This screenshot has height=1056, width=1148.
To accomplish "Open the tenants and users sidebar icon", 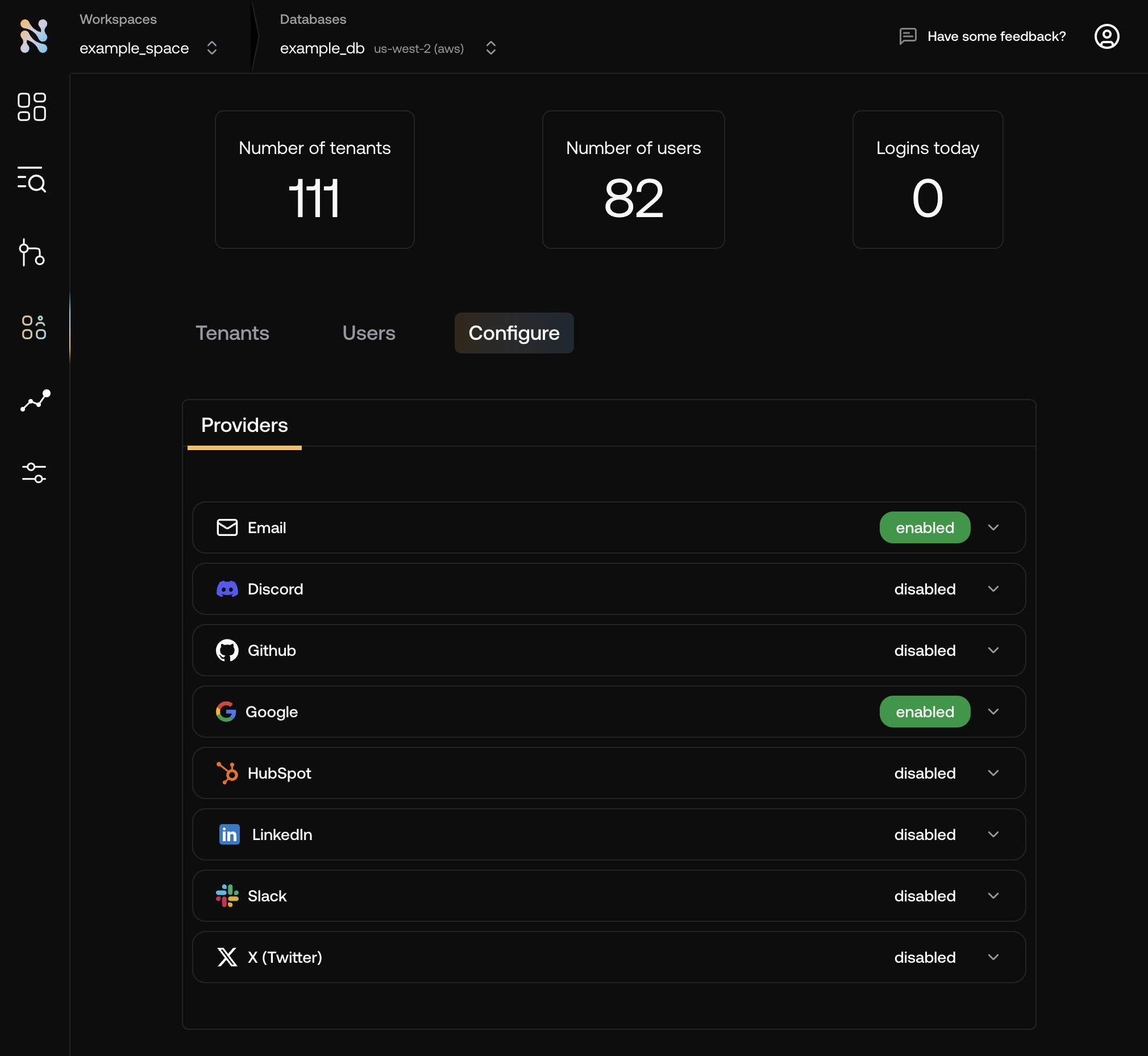I will pyautogui.click(x=34, y=327).
